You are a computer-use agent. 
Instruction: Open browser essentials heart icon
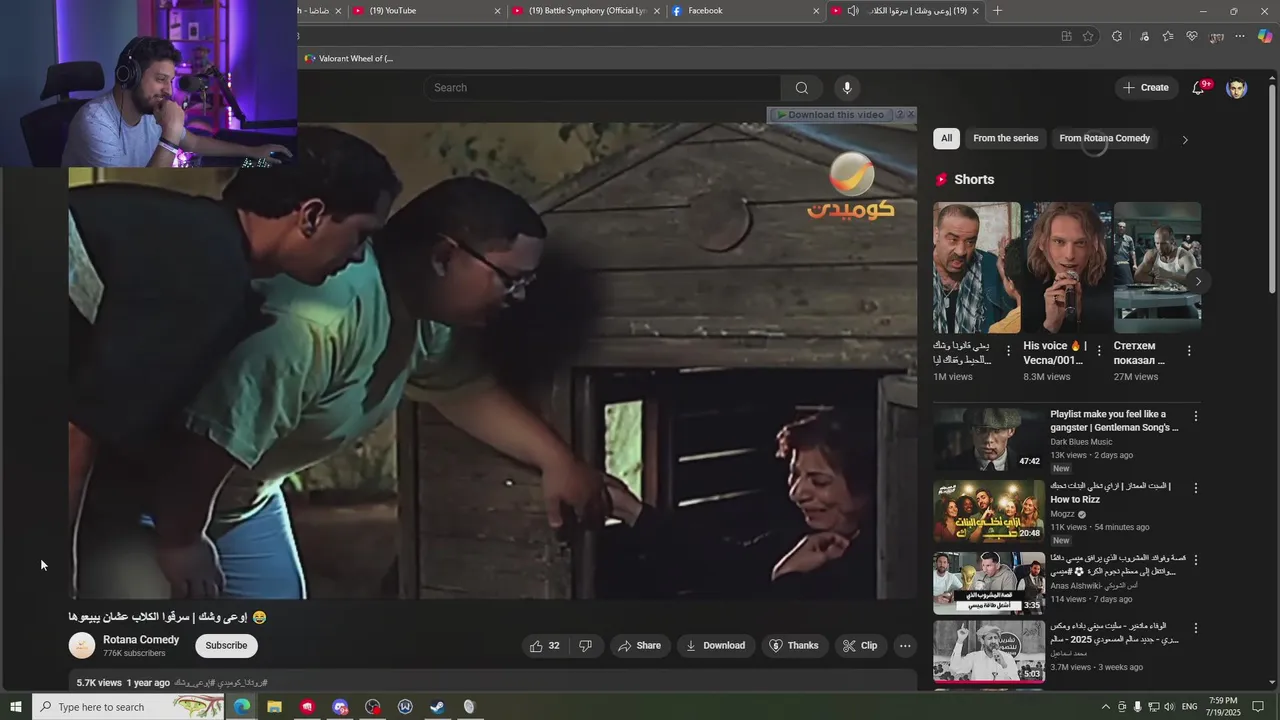[x=1192, y=36]
